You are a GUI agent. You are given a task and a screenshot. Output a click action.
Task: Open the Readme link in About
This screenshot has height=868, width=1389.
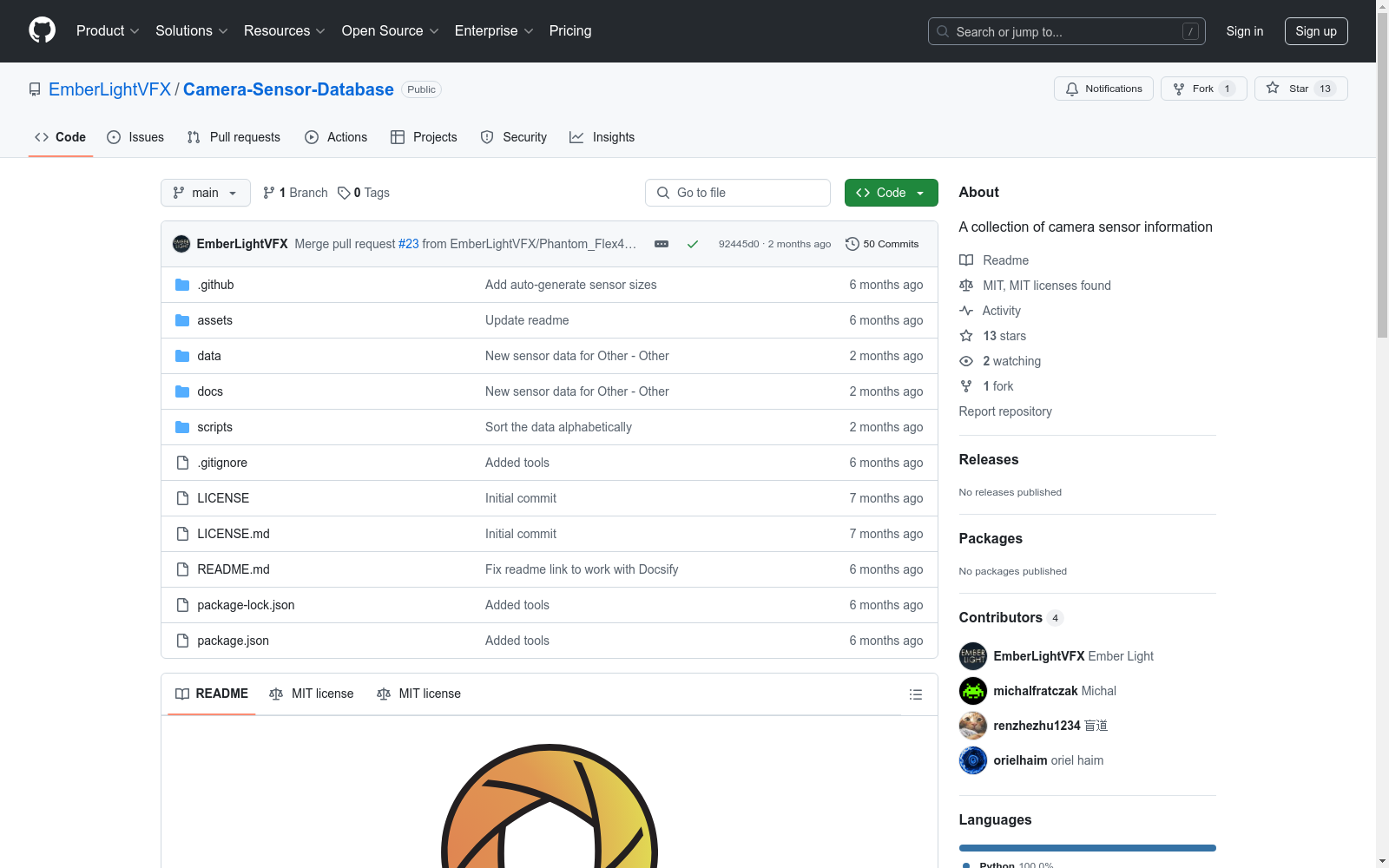[994, 260]
